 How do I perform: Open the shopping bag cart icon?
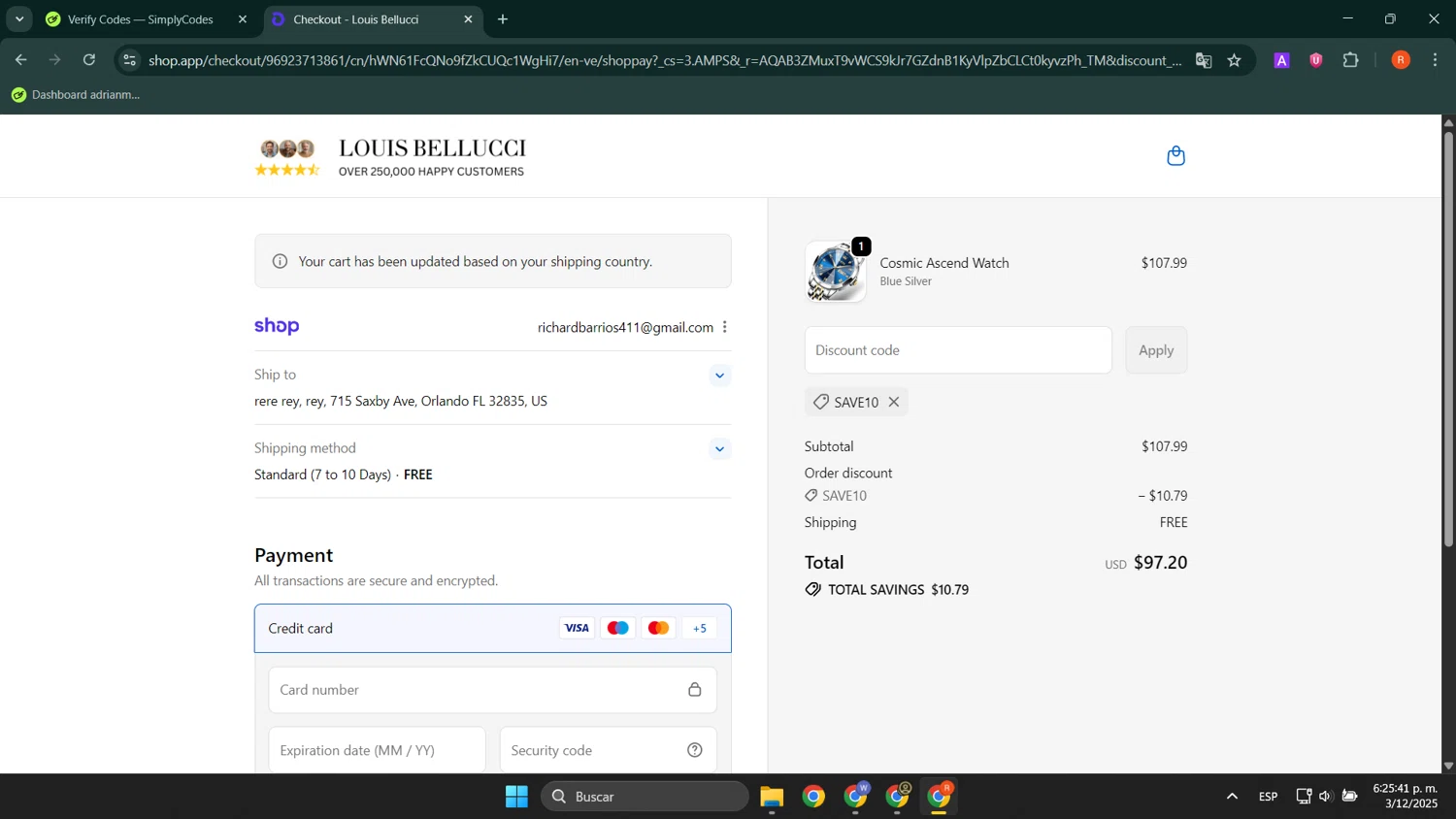[1175, 156]
